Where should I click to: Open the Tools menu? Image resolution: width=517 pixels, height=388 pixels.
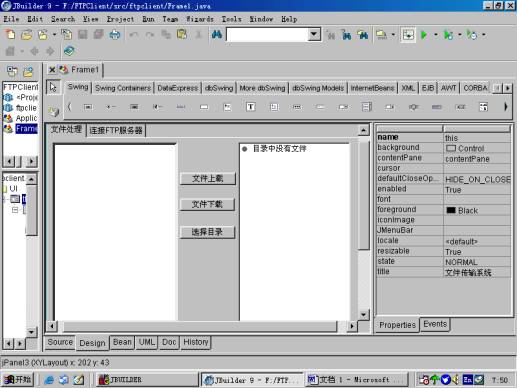click(x=231, y=19)
